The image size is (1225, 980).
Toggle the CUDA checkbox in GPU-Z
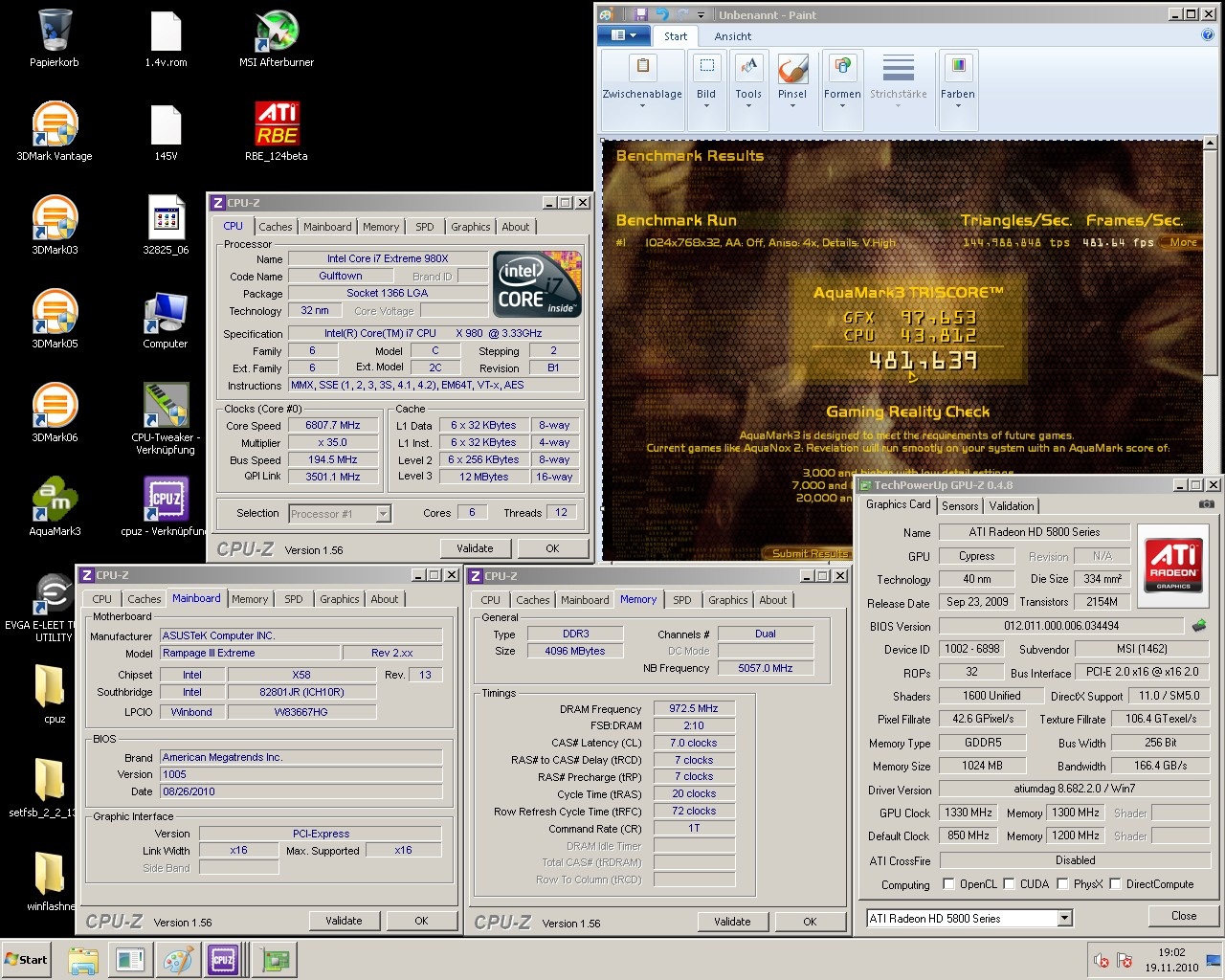tap(1008, 884)
